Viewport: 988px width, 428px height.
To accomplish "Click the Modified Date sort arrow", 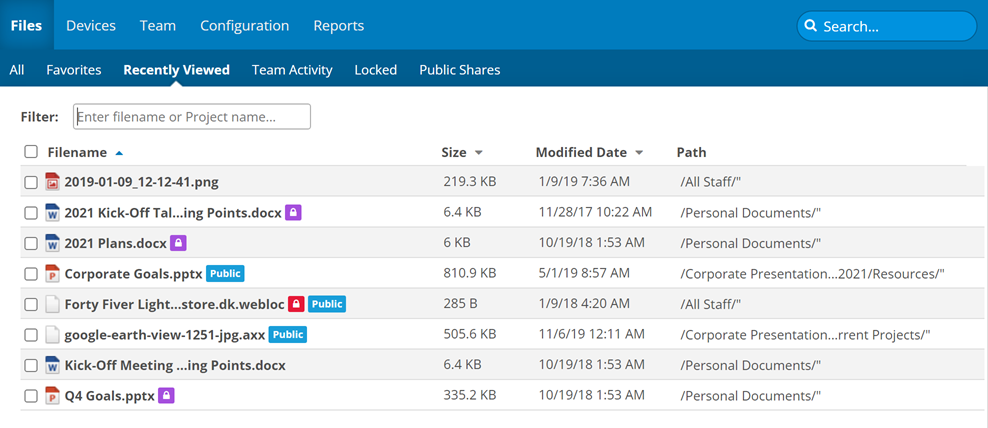I will pos(639,153).
